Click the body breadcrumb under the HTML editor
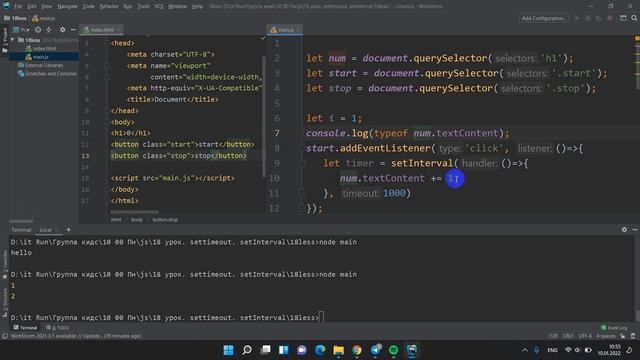 click(x=137, y=220)
